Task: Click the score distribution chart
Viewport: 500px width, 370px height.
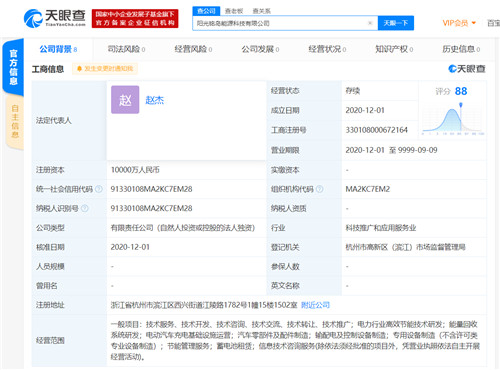Action: pyautogui.click(x=453, y=119)
